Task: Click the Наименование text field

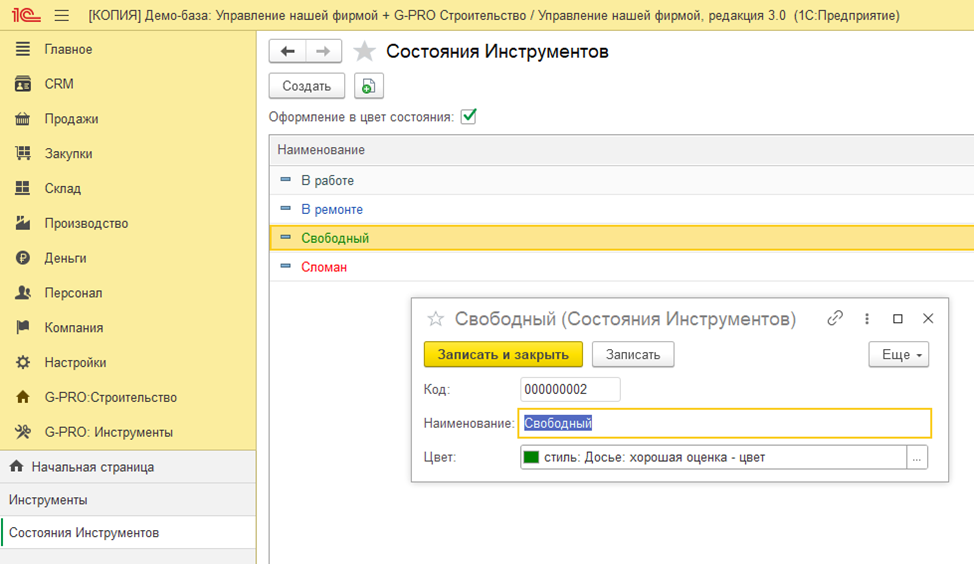Action: (x=724, y=423)
